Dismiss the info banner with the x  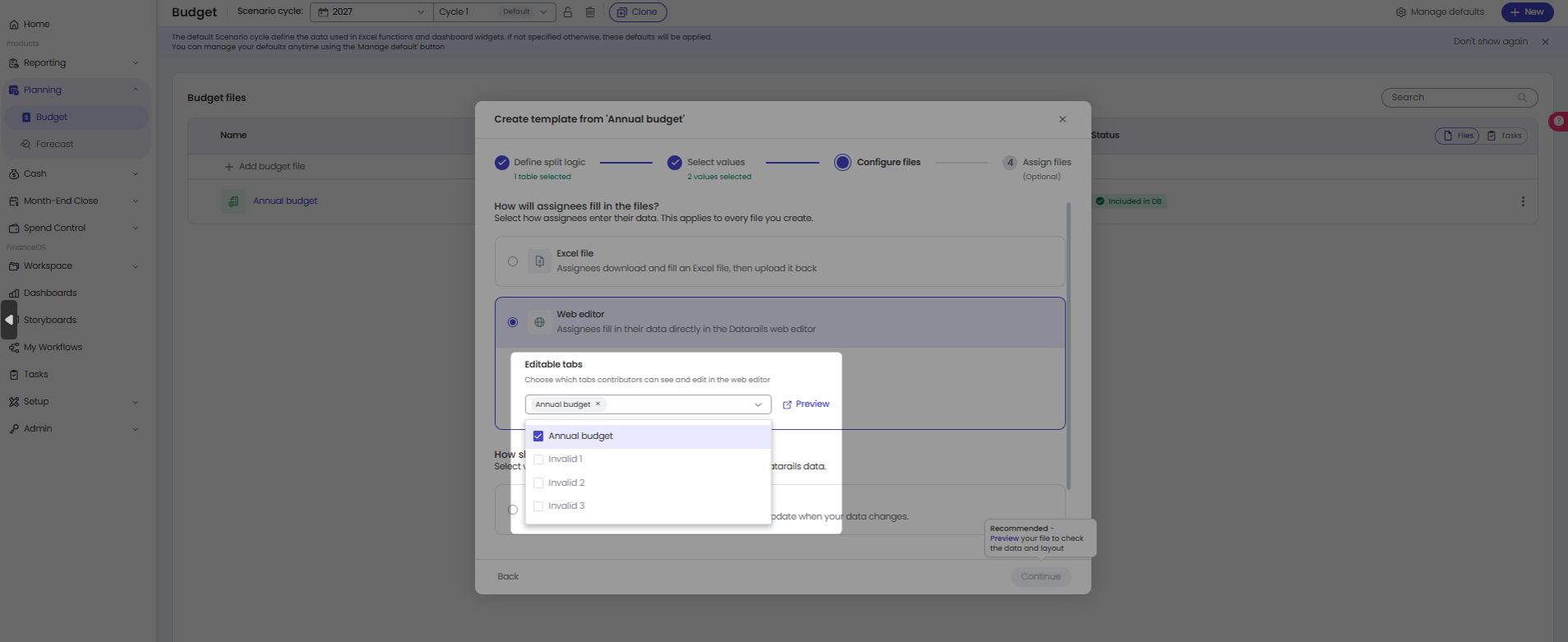[x=1545, y=42]
